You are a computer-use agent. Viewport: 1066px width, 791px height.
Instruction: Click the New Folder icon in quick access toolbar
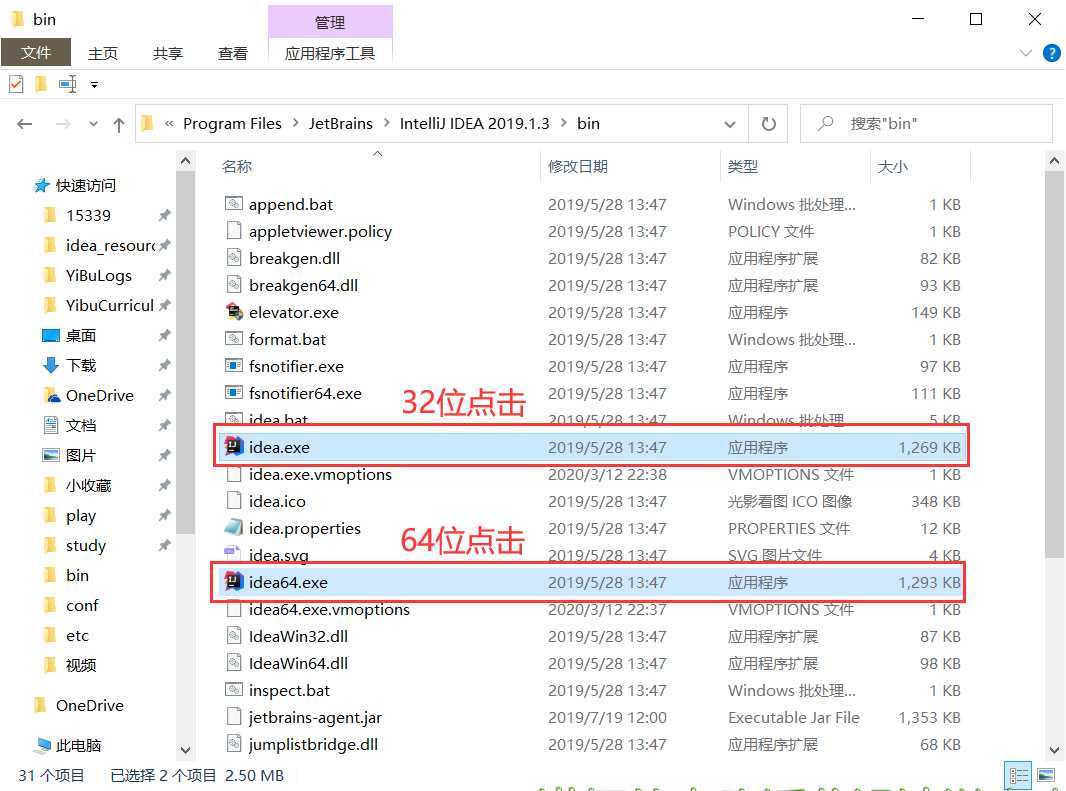41,84
